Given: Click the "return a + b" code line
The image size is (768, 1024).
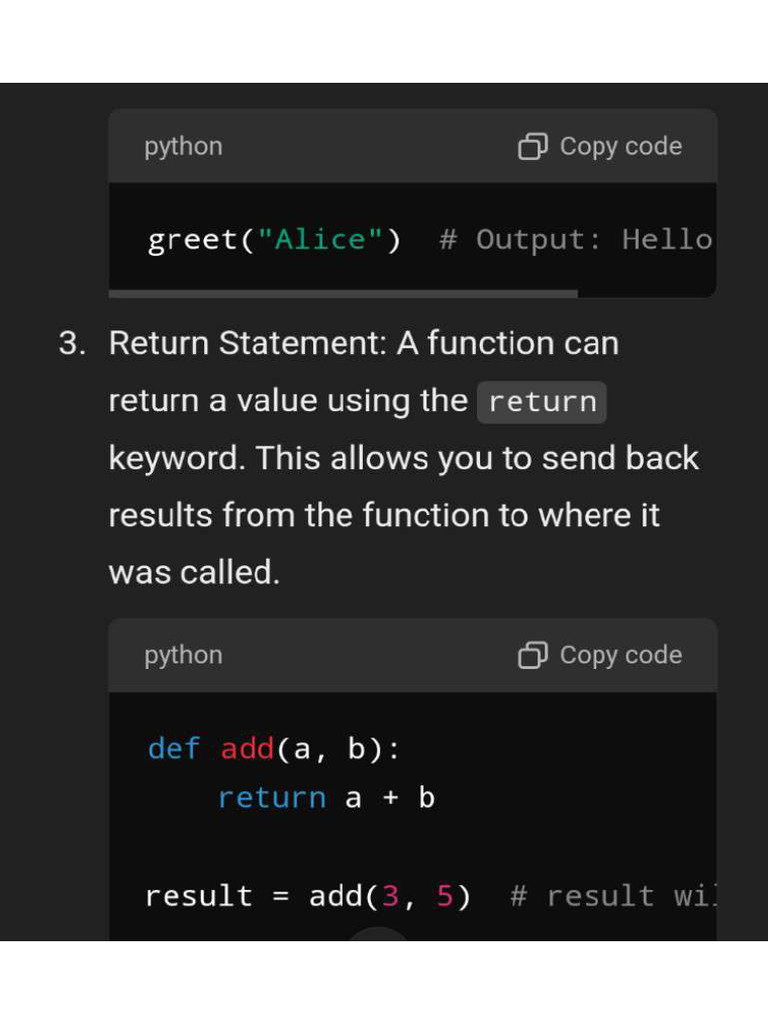Looking at the screenshot, I should tap(326, 798).
